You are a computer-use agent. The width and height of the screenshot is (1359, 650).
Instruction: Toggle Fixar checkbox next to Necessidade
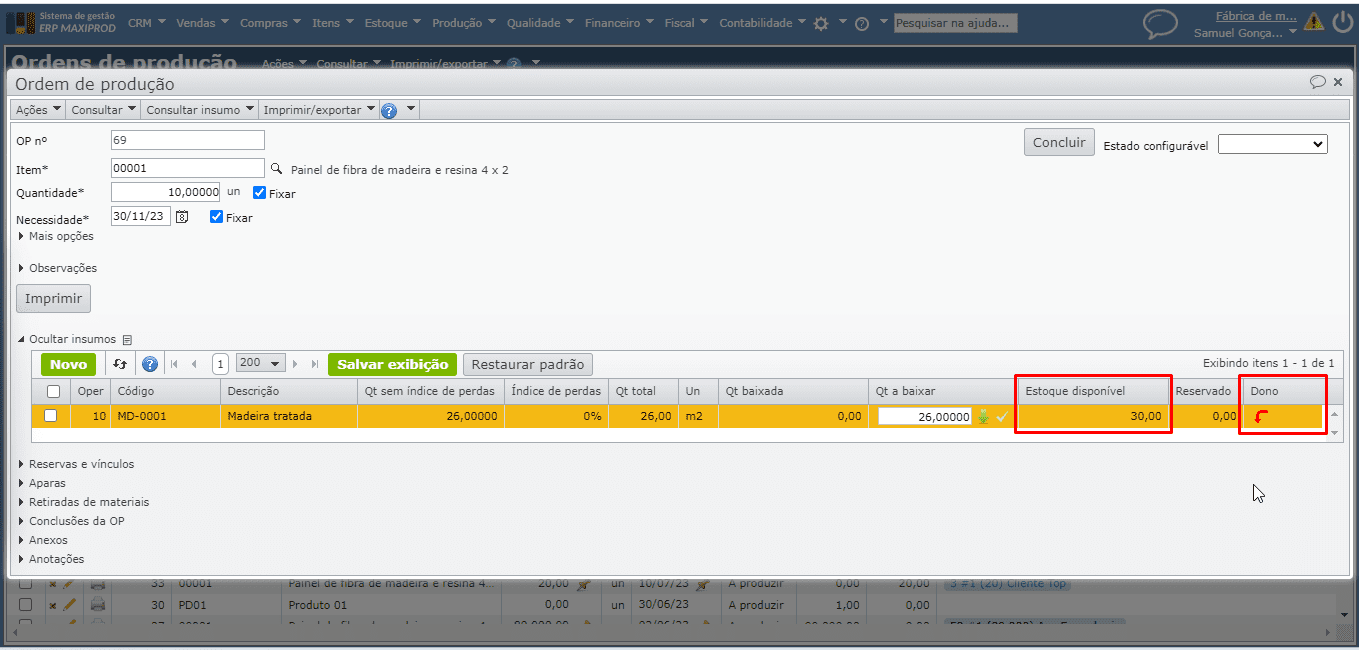coord(217,216)
